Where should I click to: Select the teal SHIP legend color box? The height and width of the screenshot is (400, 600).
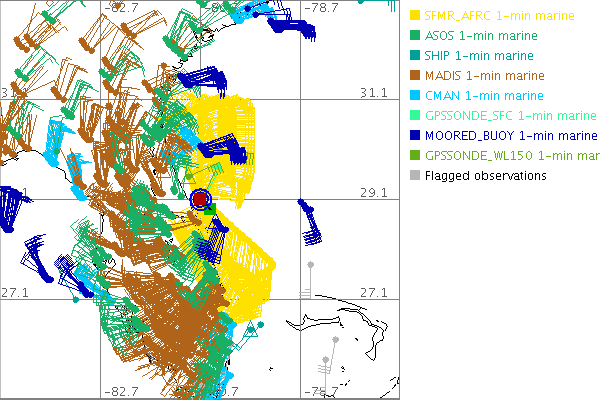[x=415, y=56]
